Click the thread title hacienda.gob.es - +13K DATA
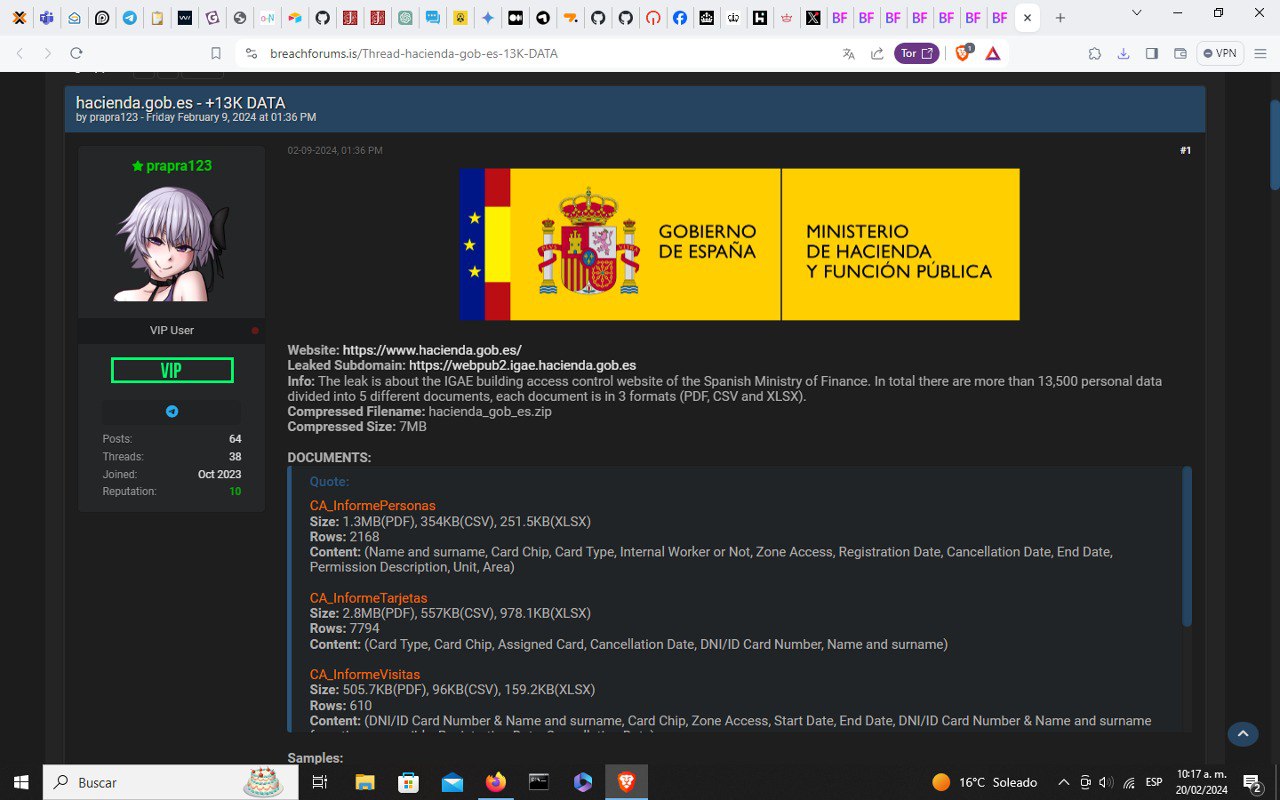1280x800 pixels. coord(181,102)
